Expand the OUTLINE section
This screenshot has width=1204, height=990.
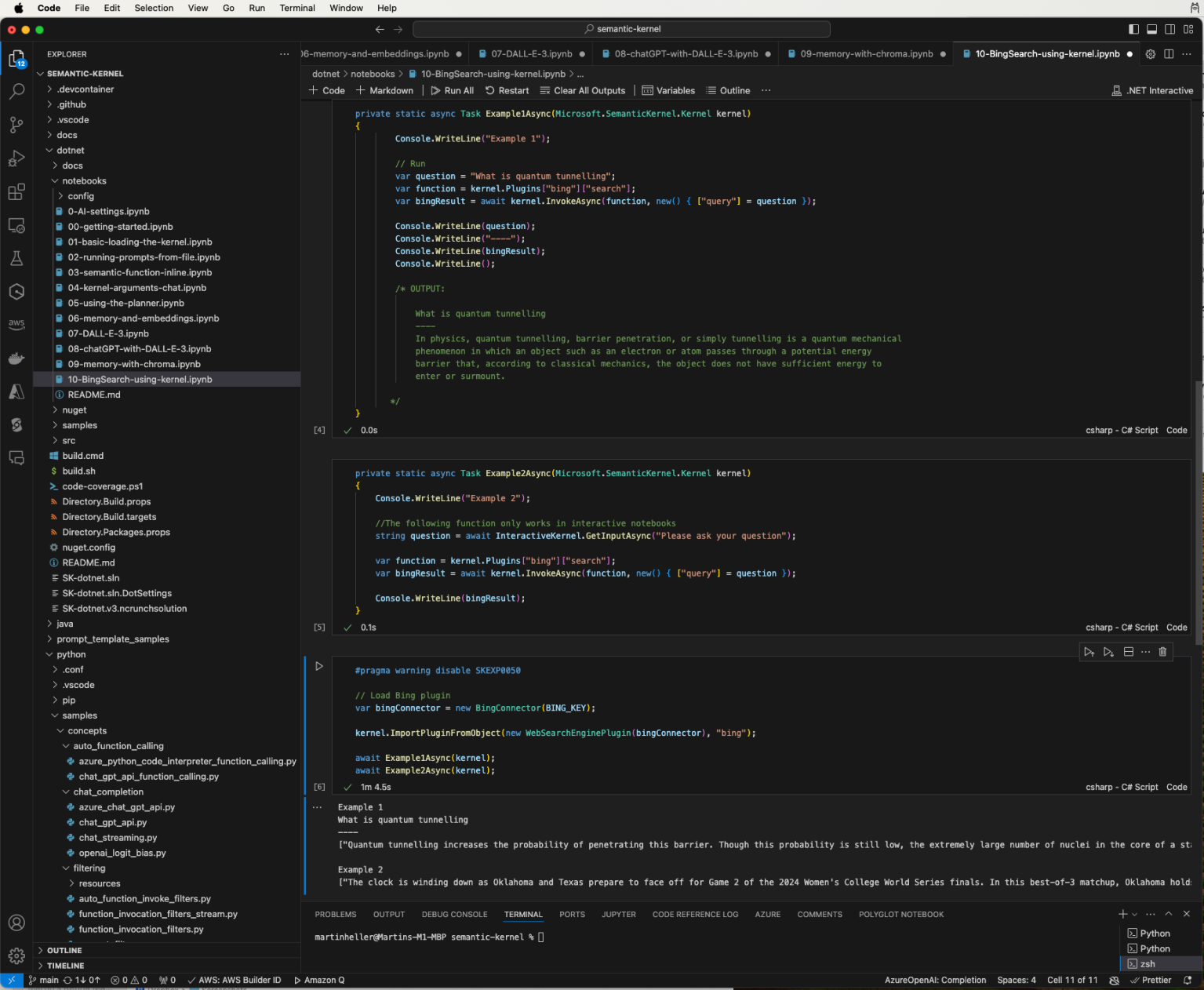tap(64, 950)
